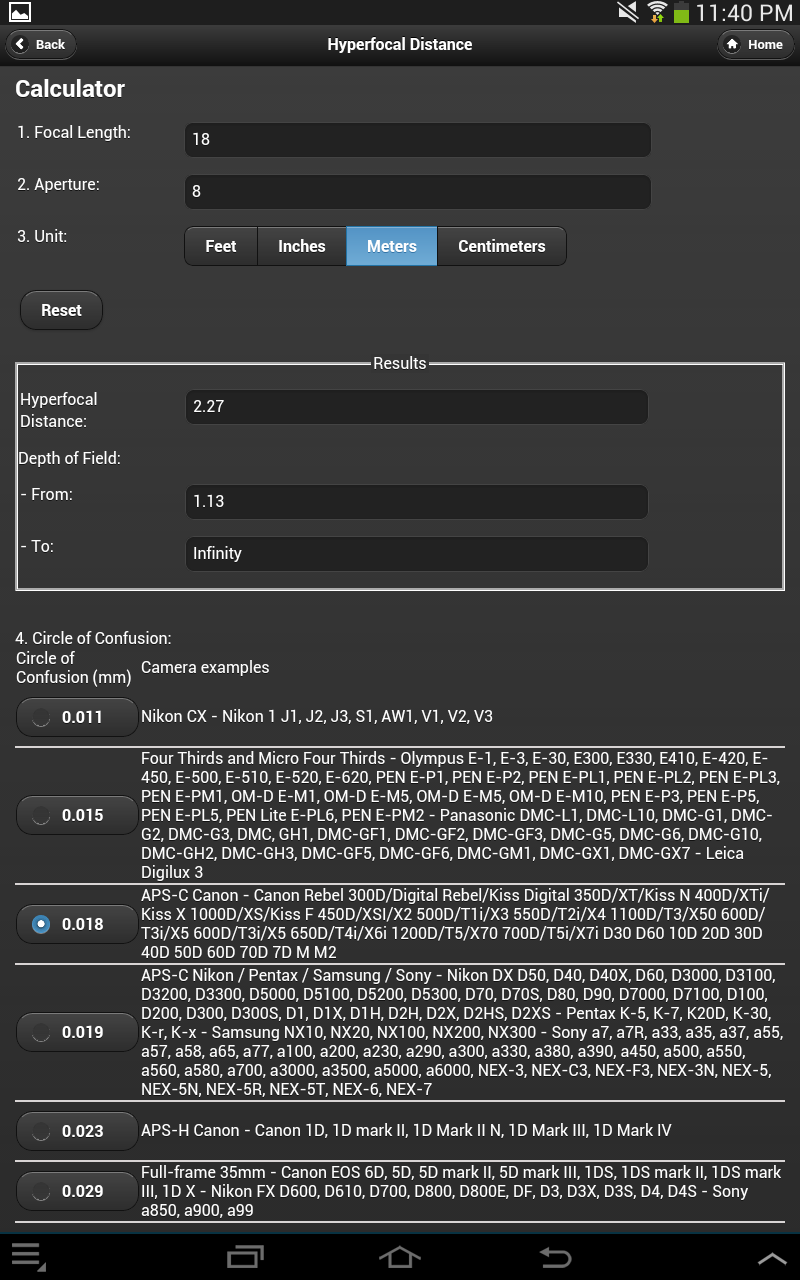Select the Inches unit option
Image resolution: width=800 pixels, height=1280 pixels.
point(302,246)
